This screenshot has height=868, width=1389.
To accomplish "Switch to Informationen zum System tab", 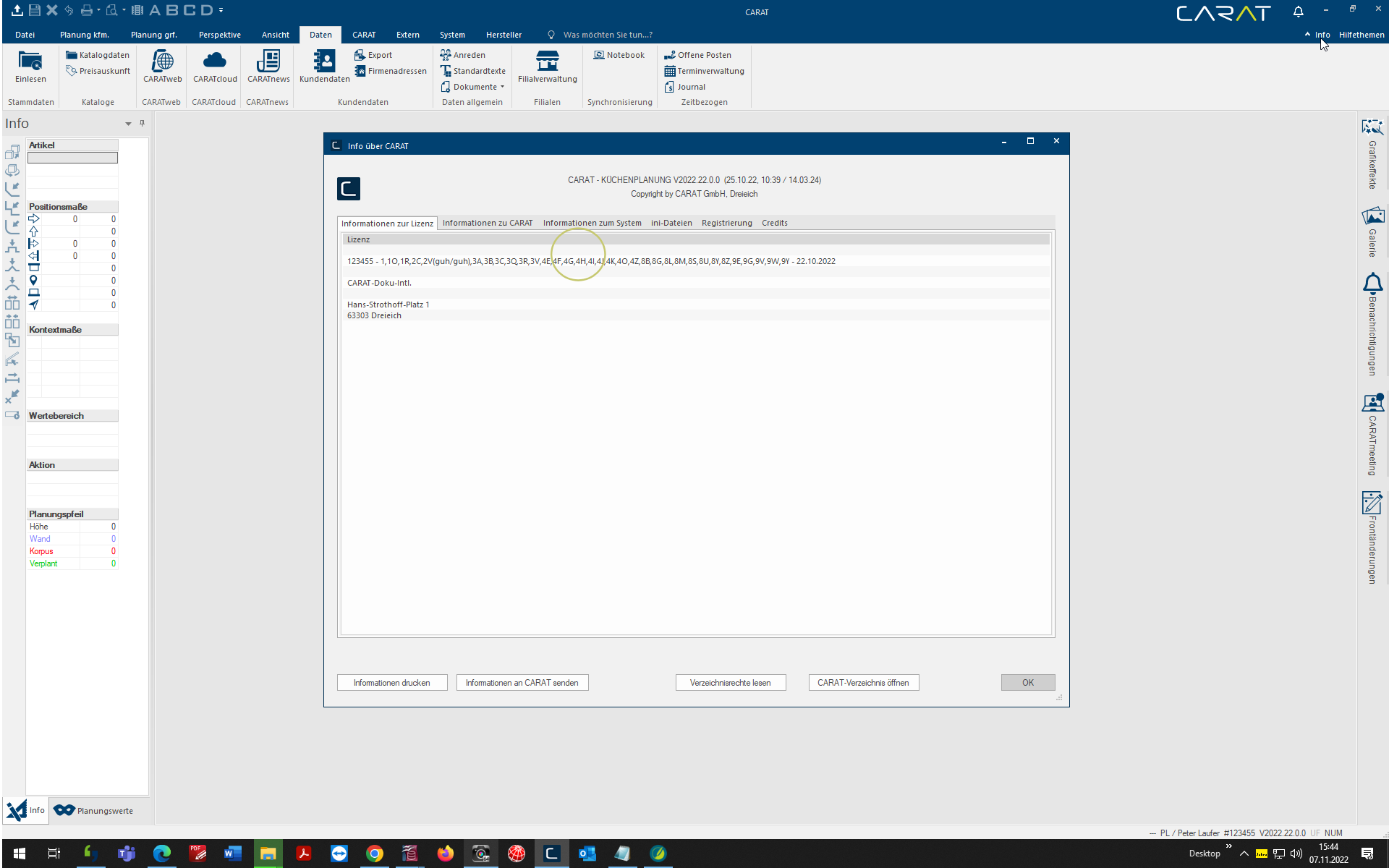I will [x=592, y=223].
